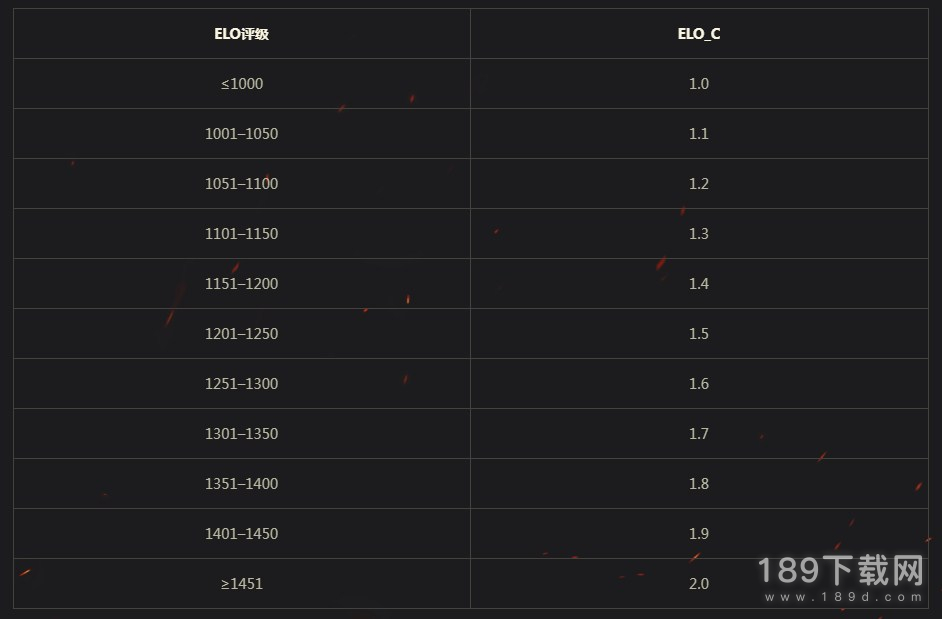Click the ELO评级 column header
This screenshot has width=942, height=619.
click(x=242, y=34)
